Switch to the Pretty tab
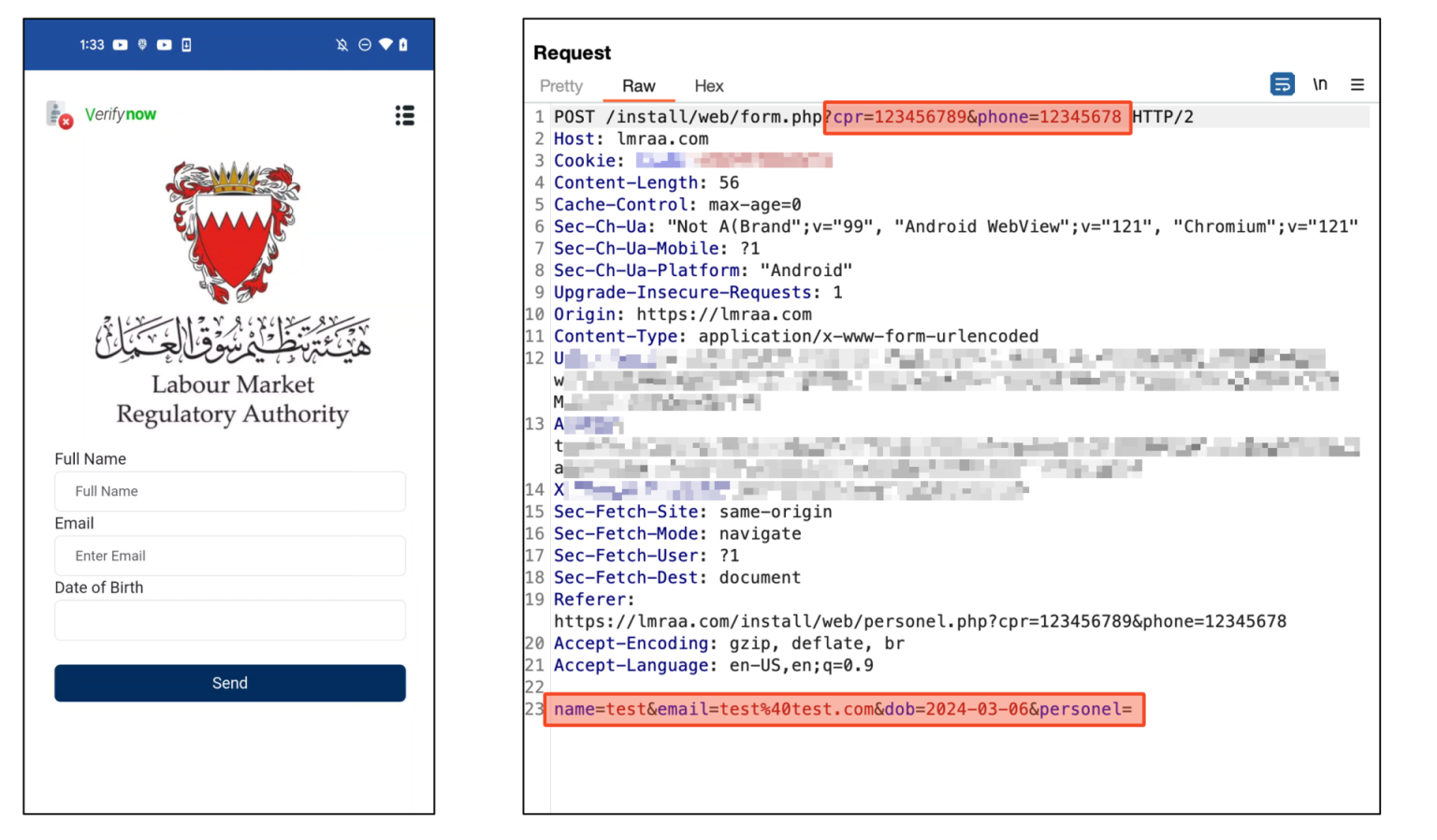This screenshot has width=1437, height=840. (x=561, y=86)
